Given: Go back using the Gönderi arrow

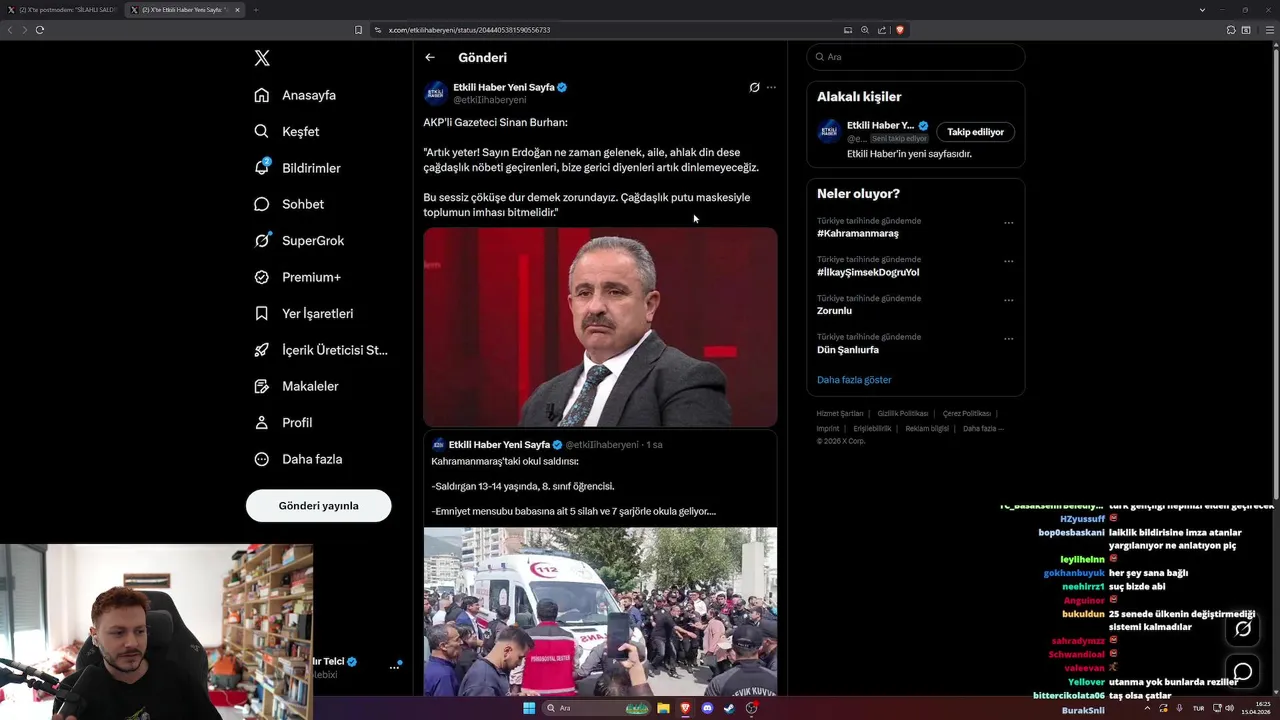Looking at the screenshot, I should point(430,57).
